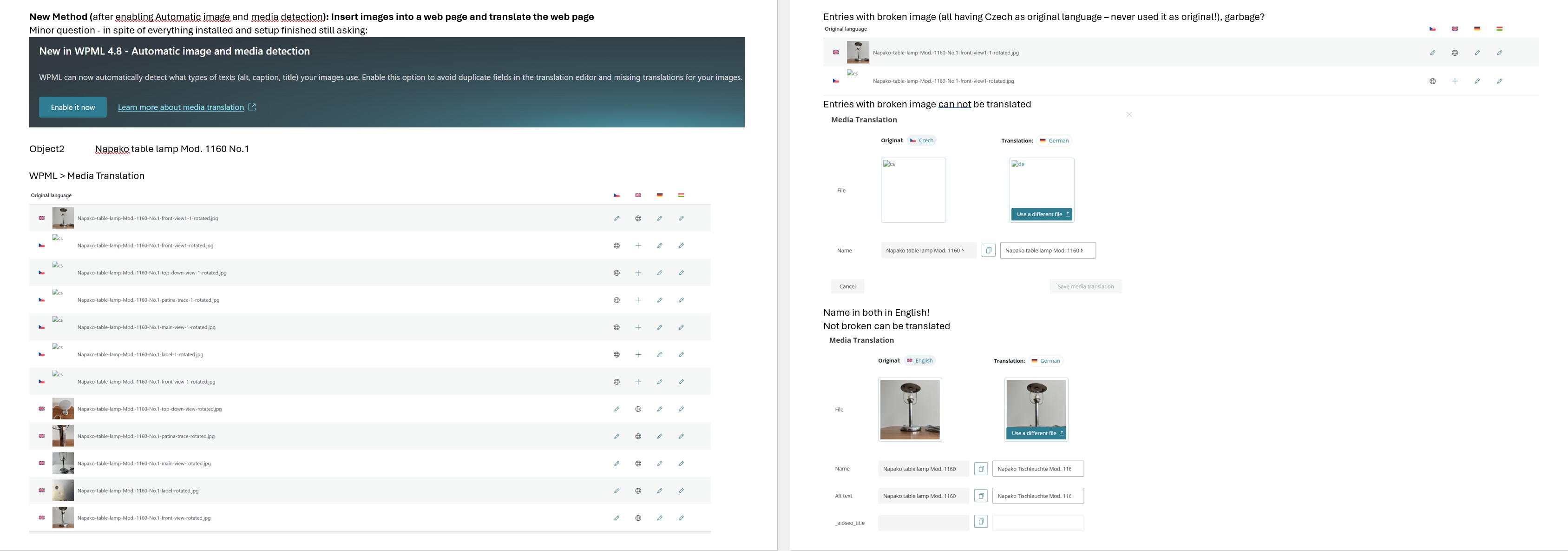Click thumbnail of main-view-rotated.jpg
This screenshot has width=1568, height=551.
63,463
